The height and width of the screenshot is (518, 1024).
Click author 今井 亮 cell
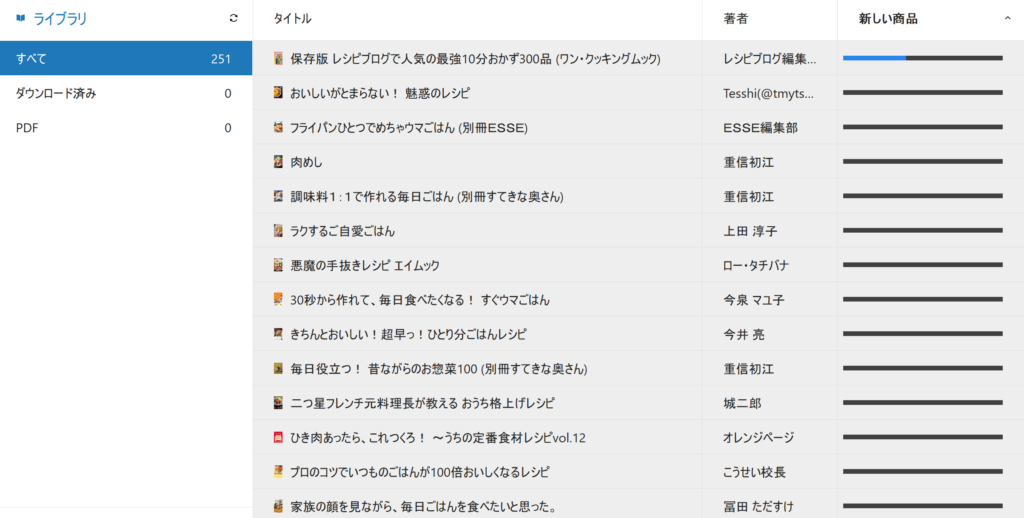click(743, 334)
